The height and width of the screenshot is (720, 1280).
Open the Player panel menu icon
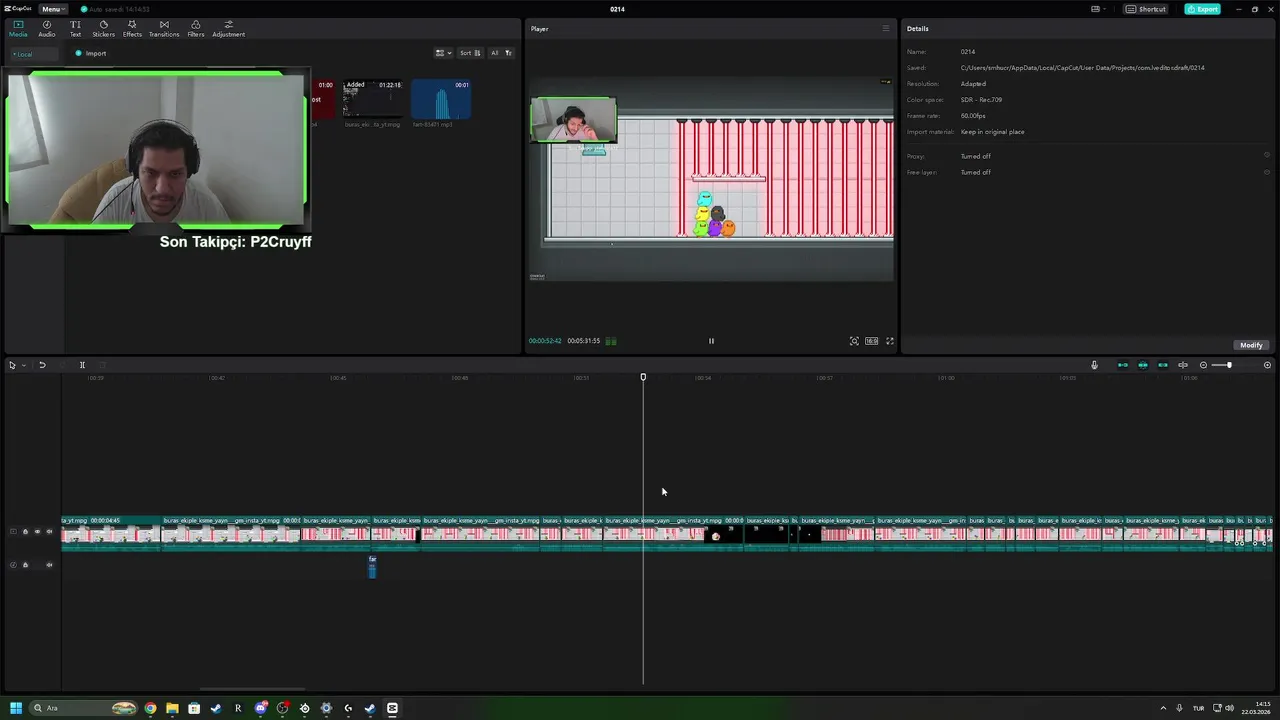point(885,29)
